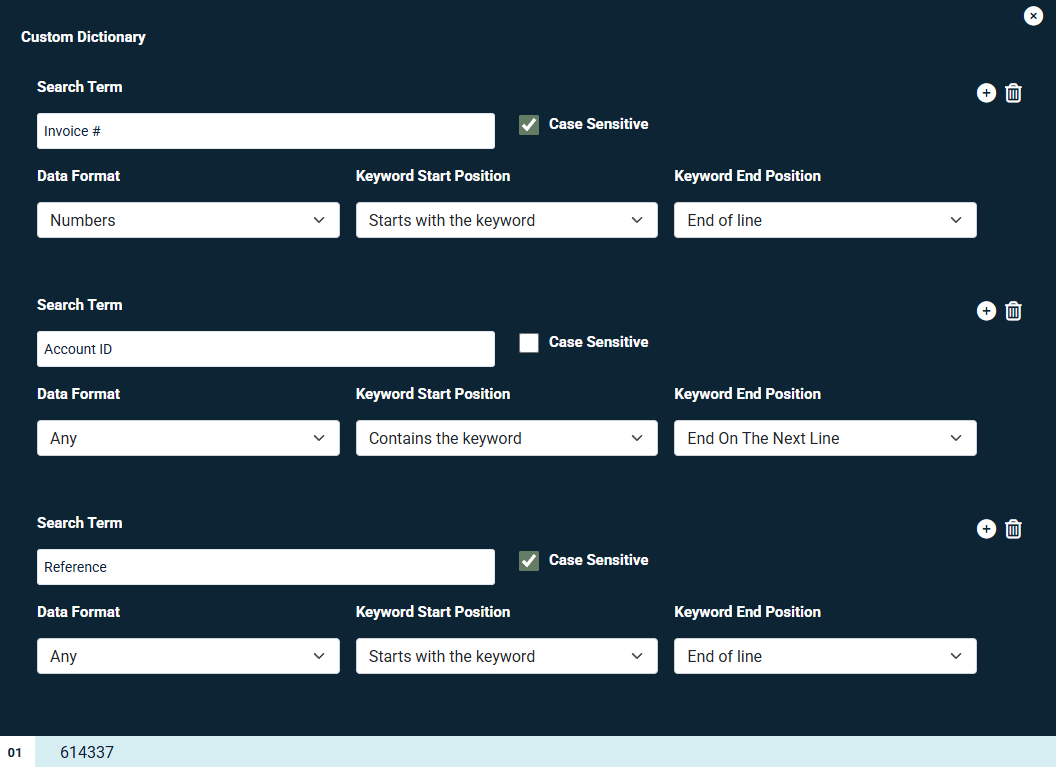Add new term beside Invoice # row
Screen dimensions: 1056x767
pos(986,93)
